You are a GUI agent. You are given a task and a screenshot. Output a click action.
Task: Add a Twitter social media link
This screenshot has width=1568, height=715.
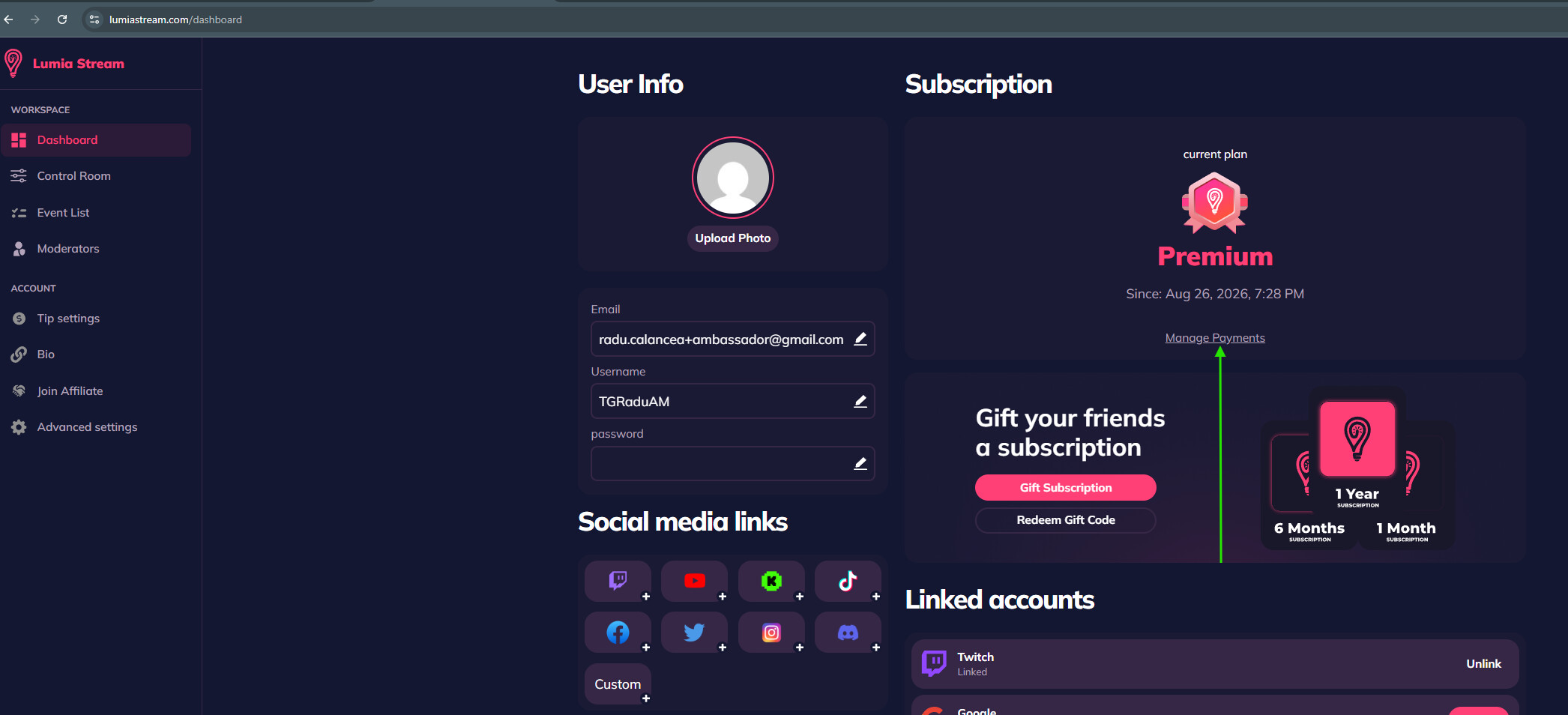(695, 632)
